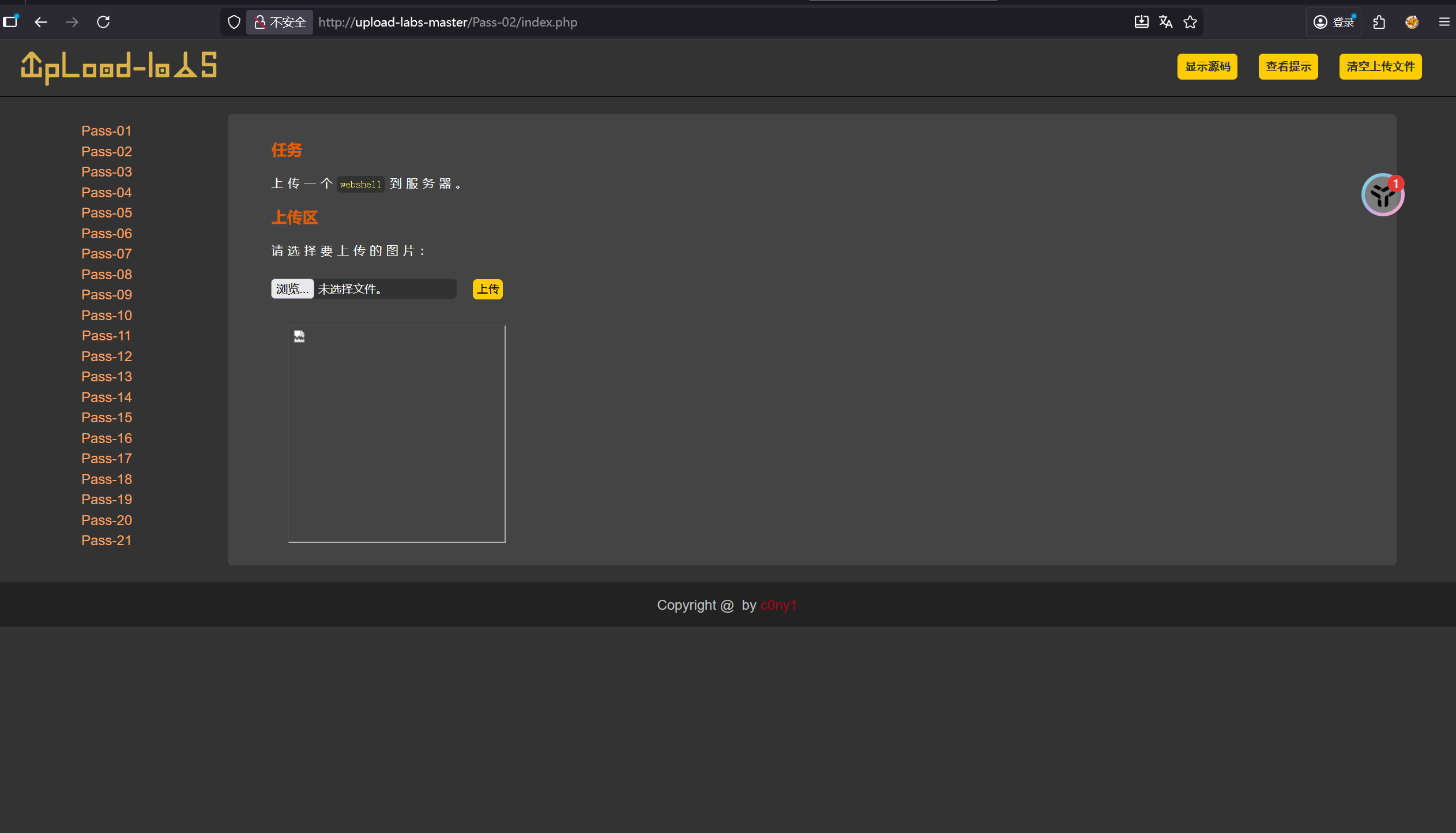
Task: Click the translate page icon
Action: point(1165,22)
